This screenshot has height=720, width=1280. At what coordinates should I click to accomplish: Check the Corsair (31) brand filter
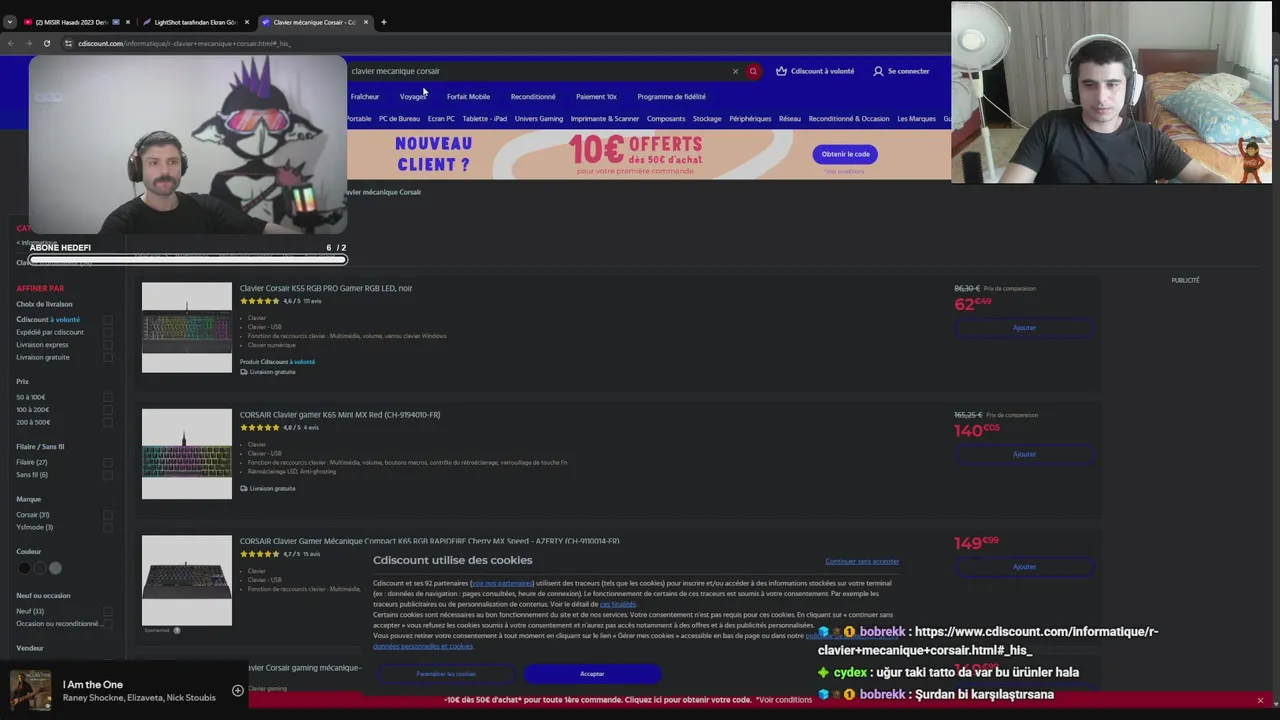pos(108,515)
